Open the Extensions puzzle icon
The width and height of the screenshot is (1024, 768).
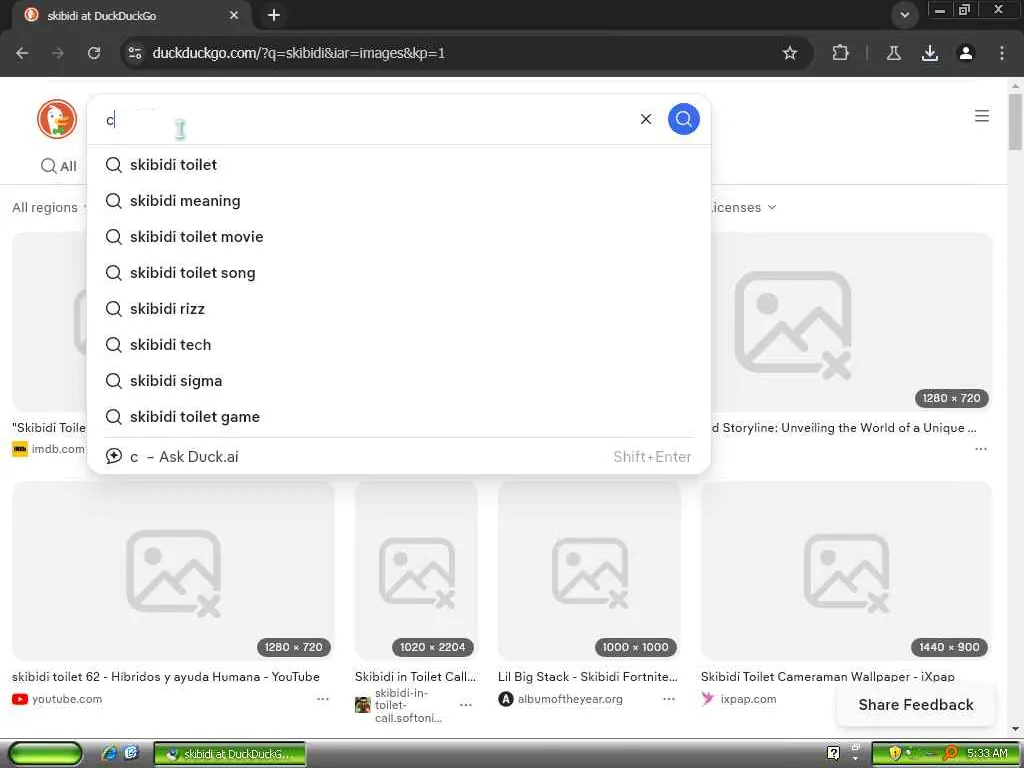tap(840, 53)
